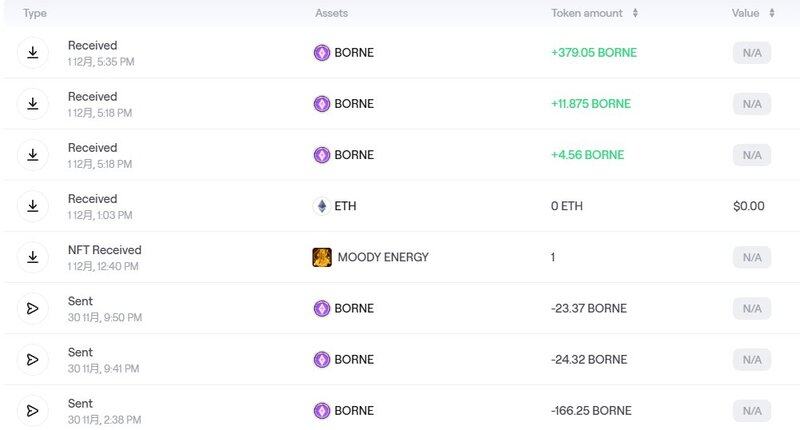Click the NFT Received download icon

tap(32, 257)
